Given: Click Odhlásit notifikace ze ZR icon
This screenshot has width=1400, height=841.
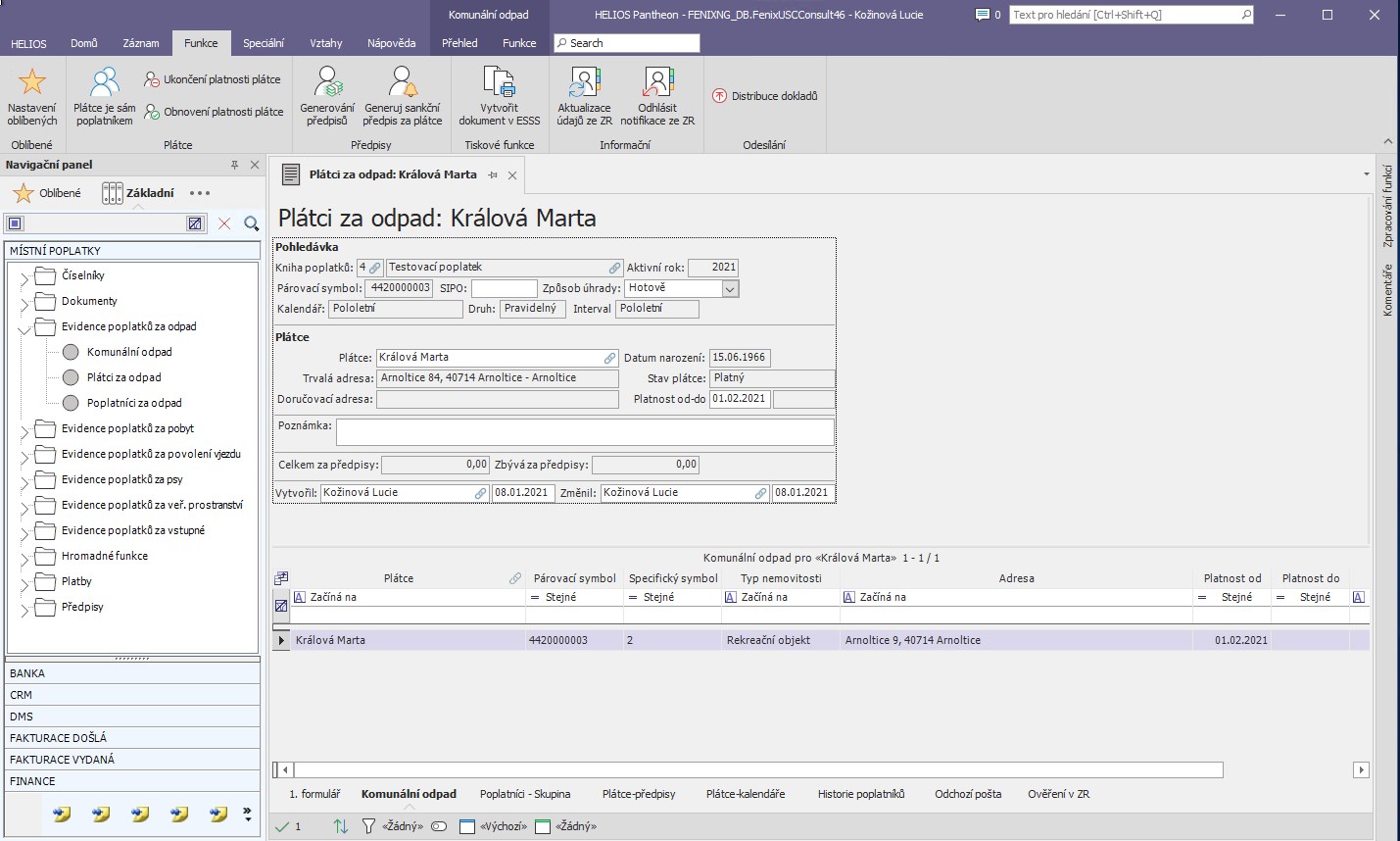Looking at the screenshot, I should pos(657,82).
